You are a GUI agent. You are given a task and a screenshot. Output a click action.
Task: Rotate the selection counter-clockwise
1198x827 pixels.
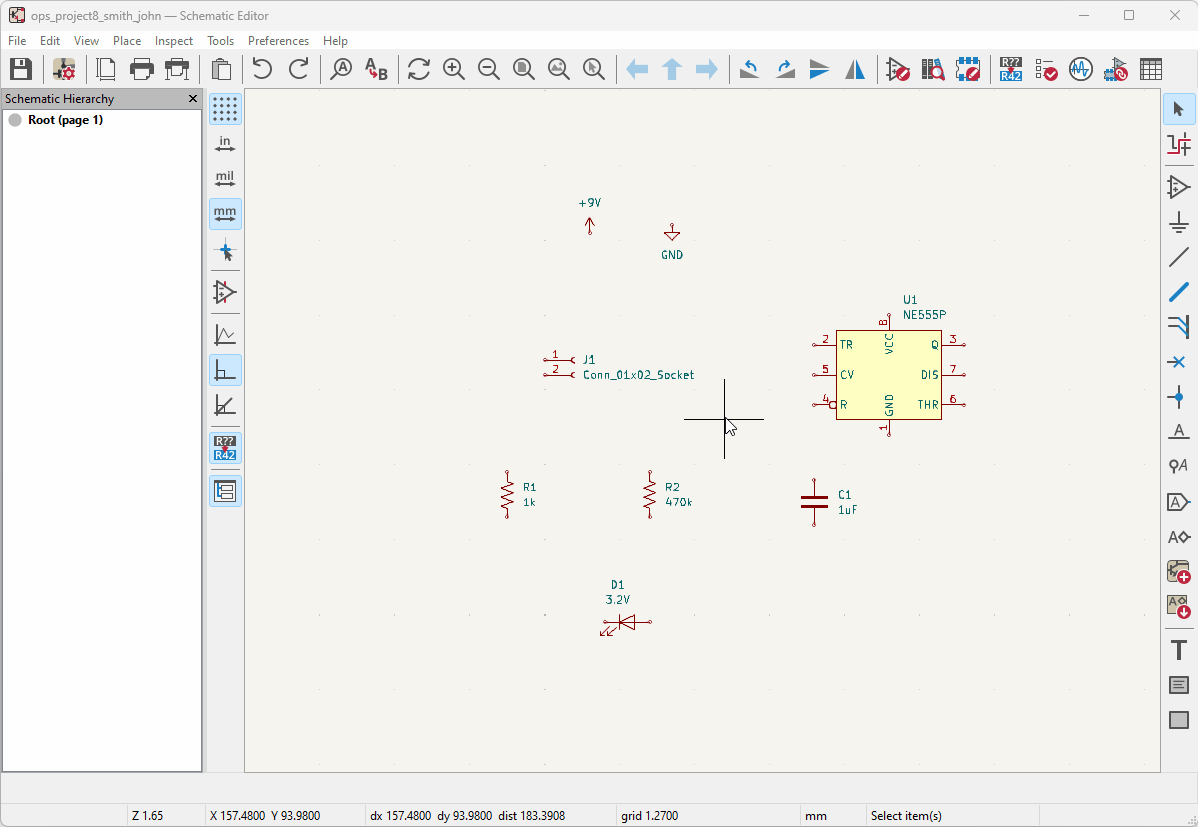click(x=749, y=69)
